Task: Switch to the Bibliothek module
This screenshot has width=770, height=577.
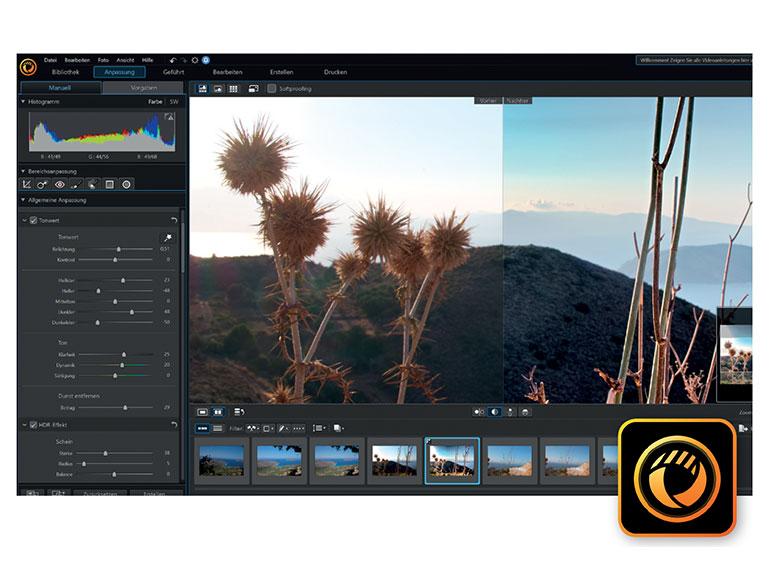Action: (65, 72)
